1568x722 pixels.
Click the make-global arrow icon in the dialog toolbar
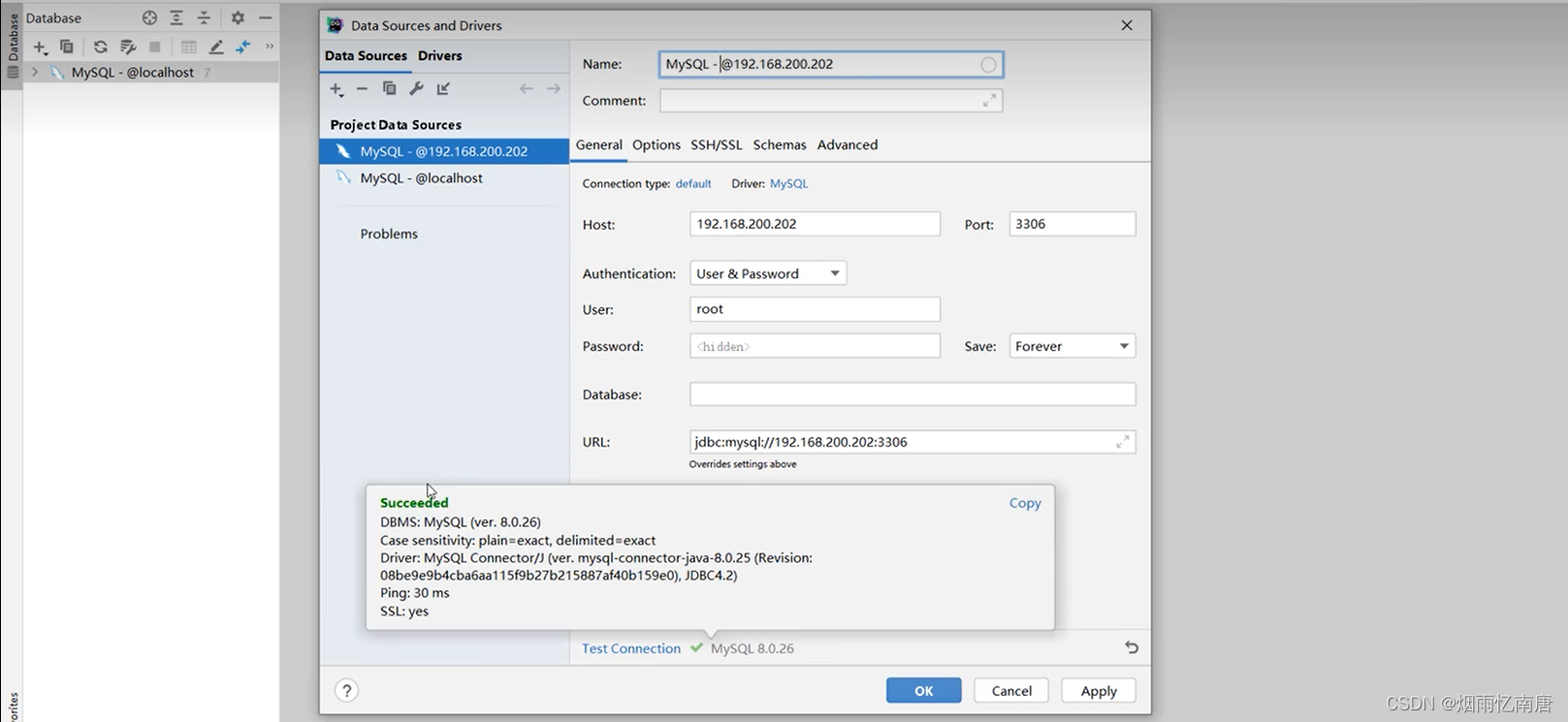[x=443, y=89]
